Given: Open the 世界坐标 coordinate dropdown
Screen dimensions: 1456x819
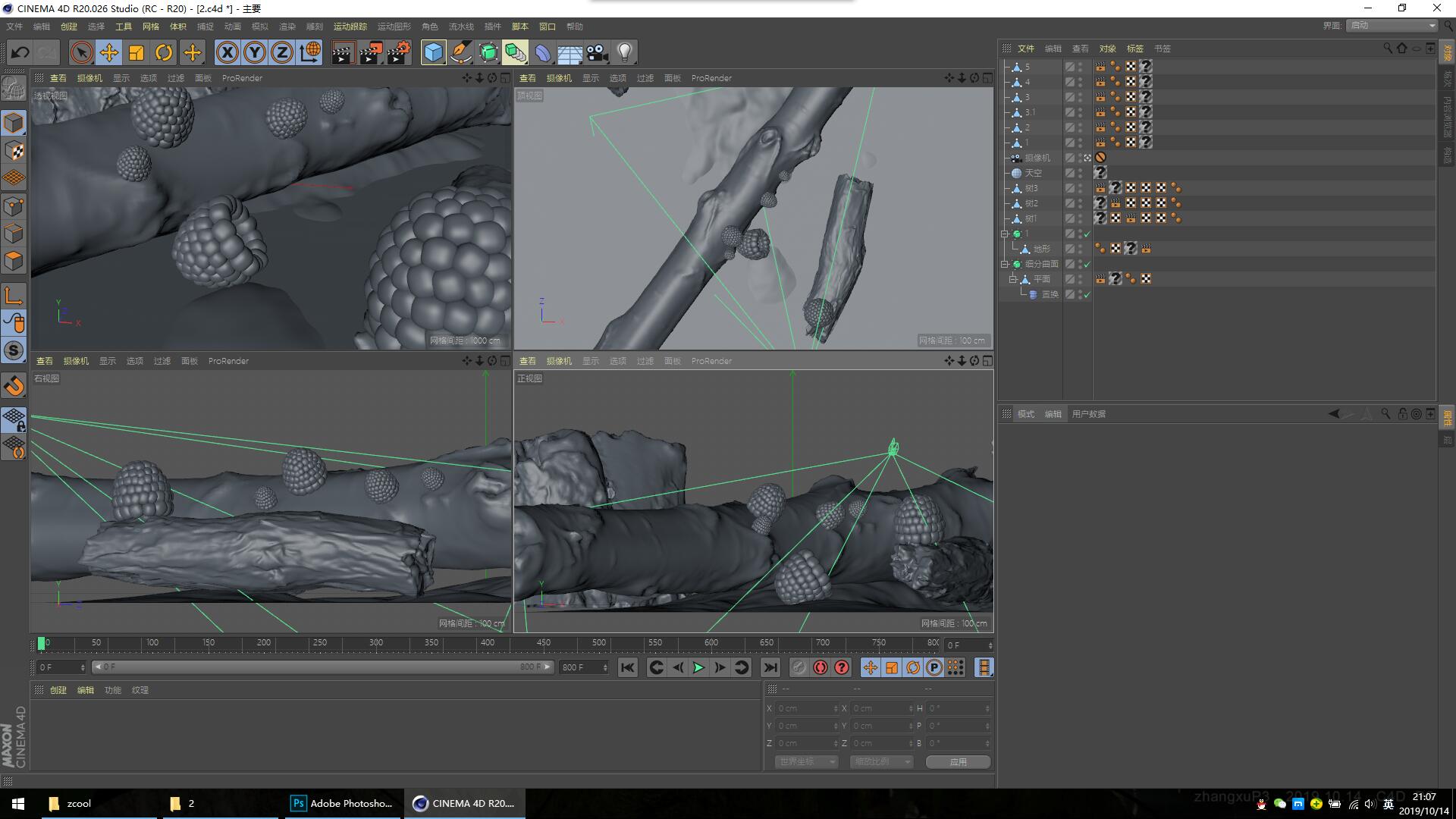Looking at the screenshot, I should click(807, 761).
